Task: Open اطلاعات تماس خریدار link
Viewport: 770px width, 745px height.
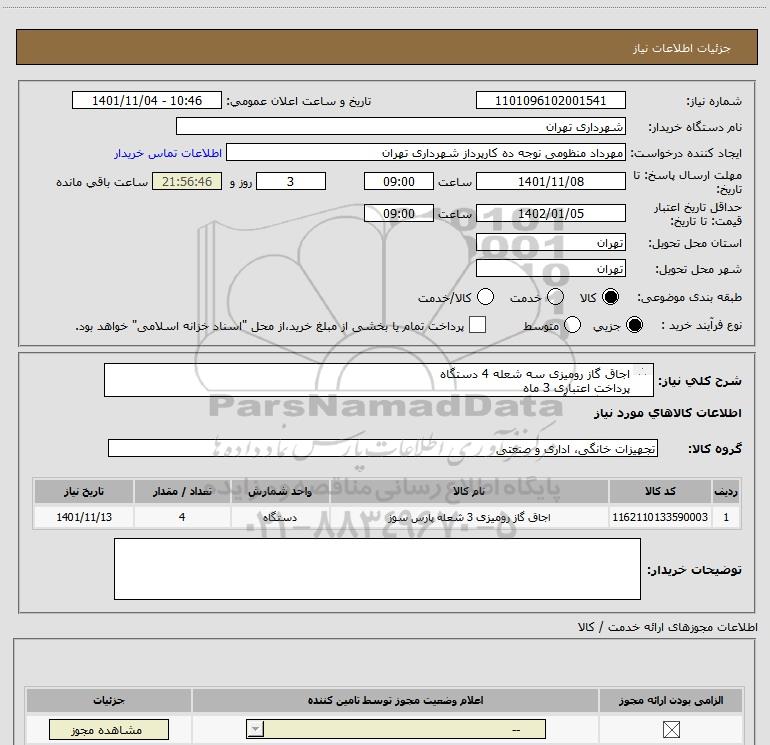Action: click(168, 153)
